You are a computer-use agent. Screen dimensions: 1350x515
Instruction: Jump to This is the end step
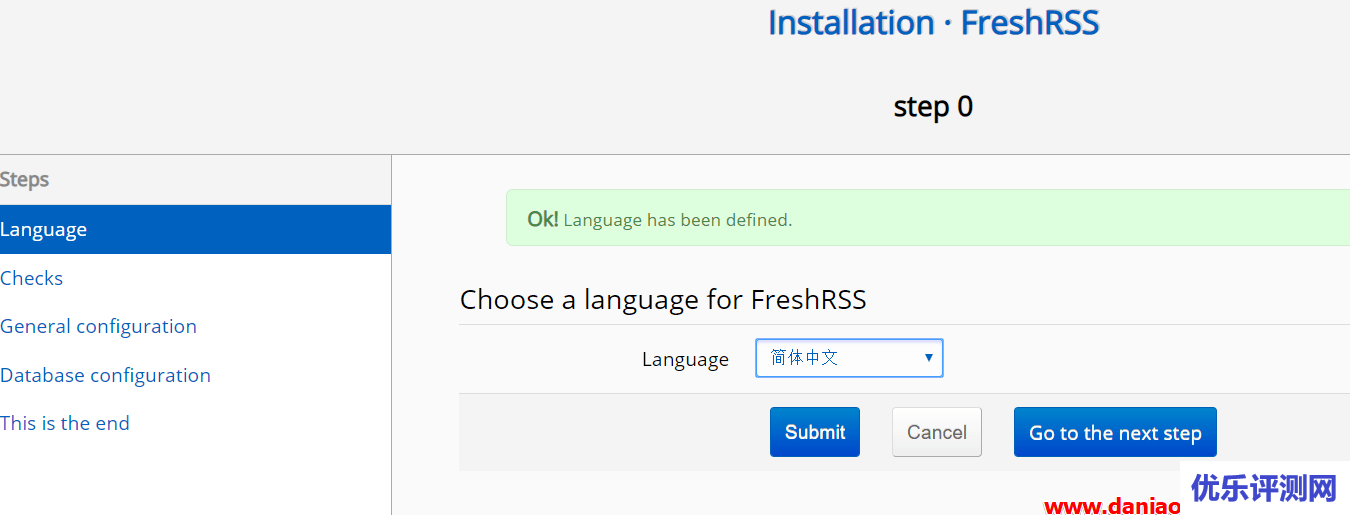click(x=65, y=423)
